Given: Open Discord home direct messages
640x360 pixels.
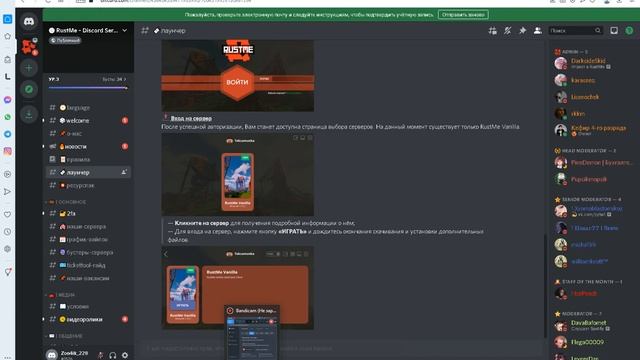Looking at the screenshot, I should pos(29,22).
